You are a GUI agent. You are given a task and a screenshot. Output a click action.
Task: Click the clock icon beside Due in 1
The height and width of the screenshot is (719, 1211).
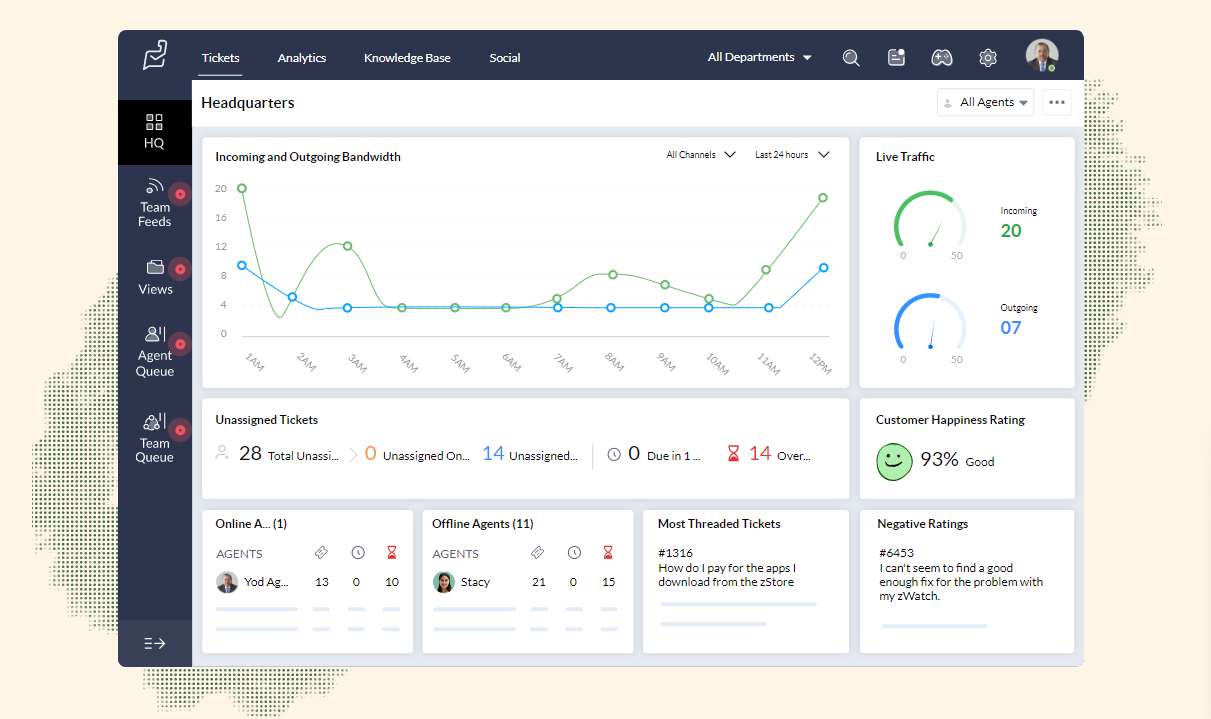click(x=614, y=455)
